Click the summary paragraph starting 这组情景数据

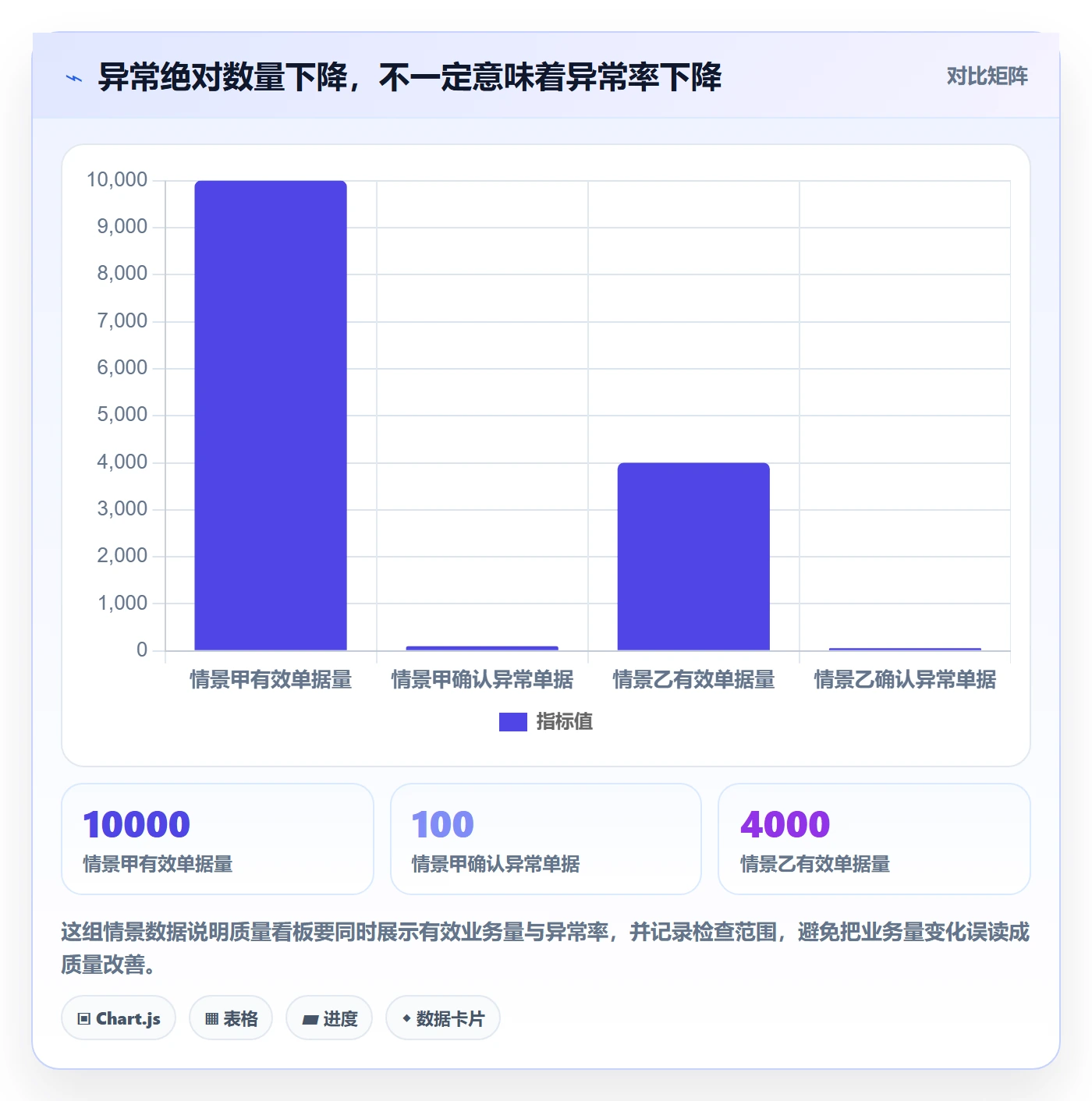pyautogui.click(x=546, y=948)
